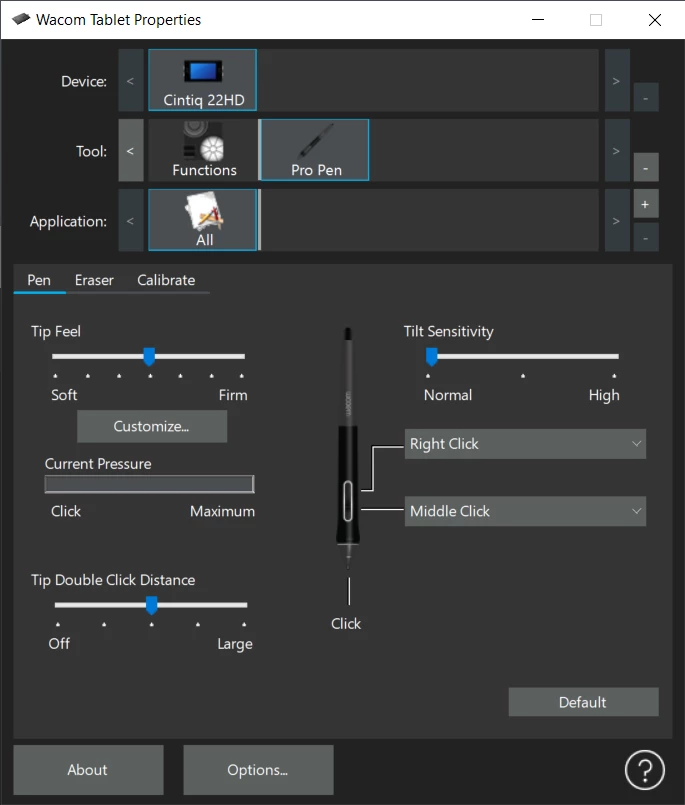Click the 'Firm' label under Tip Feel
685x805 pixels.
233,395
